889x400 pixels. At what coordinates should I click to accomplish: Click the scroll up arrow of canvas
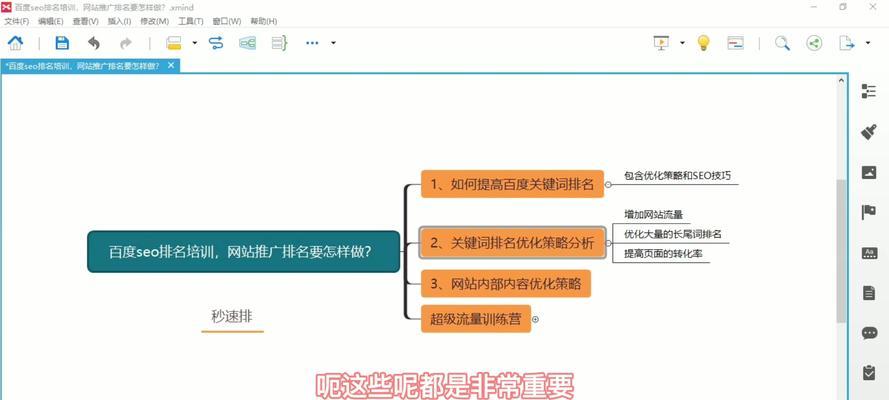[841, 81]
